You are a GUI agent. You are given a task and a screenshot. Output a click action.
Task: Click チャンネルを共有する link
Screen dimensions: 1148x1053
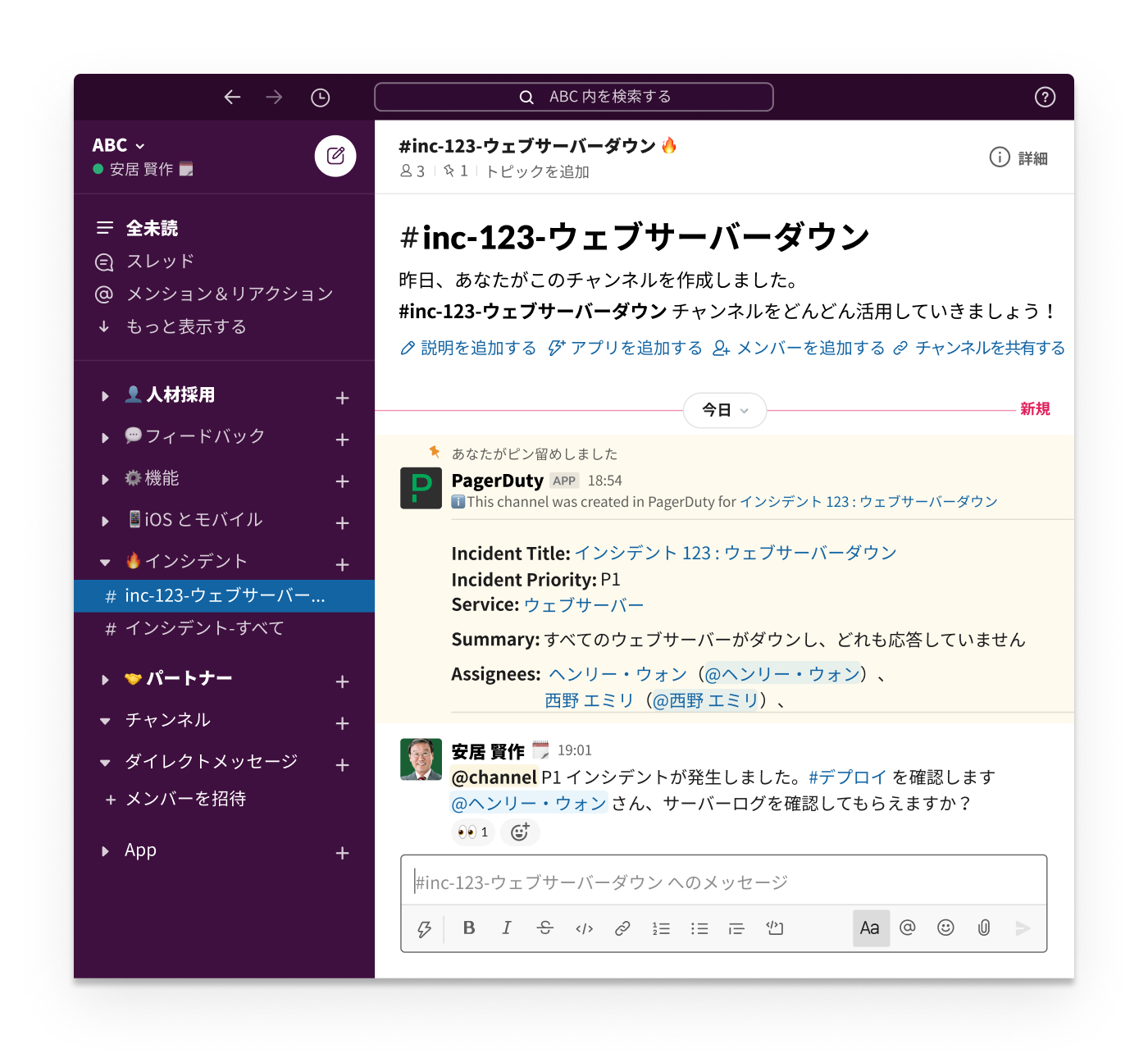point(979,348)
